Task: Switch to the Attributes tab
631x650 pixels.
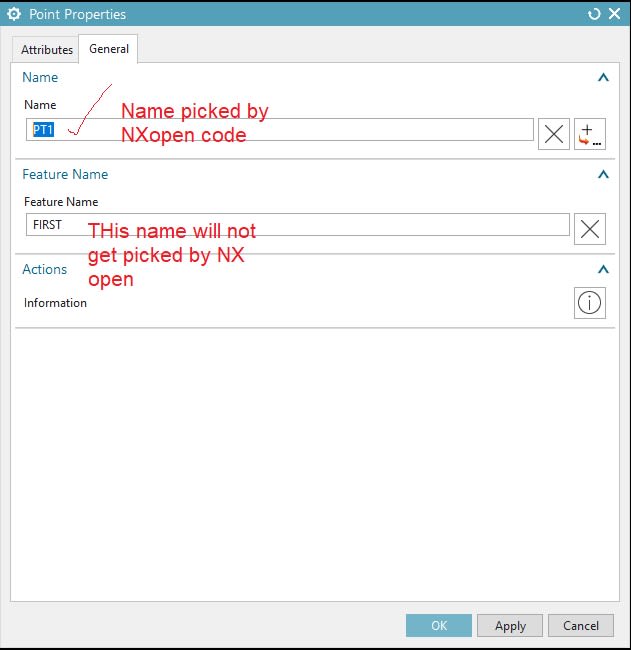Action: pos(46,50)
